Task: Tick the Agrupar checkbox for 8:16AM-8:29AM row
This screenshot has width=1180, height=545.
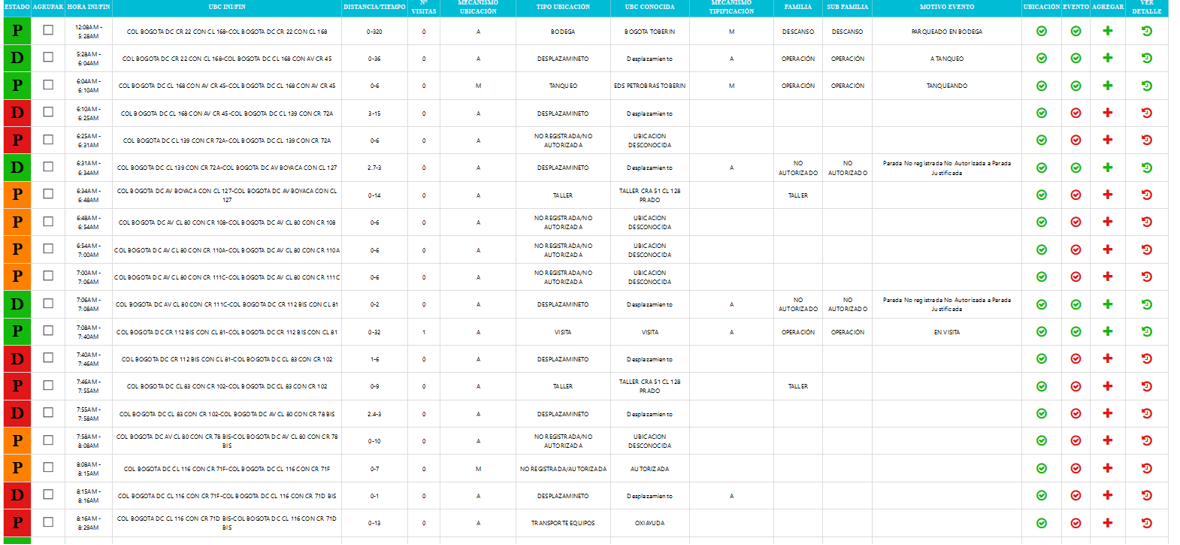Action: point(48,522)
